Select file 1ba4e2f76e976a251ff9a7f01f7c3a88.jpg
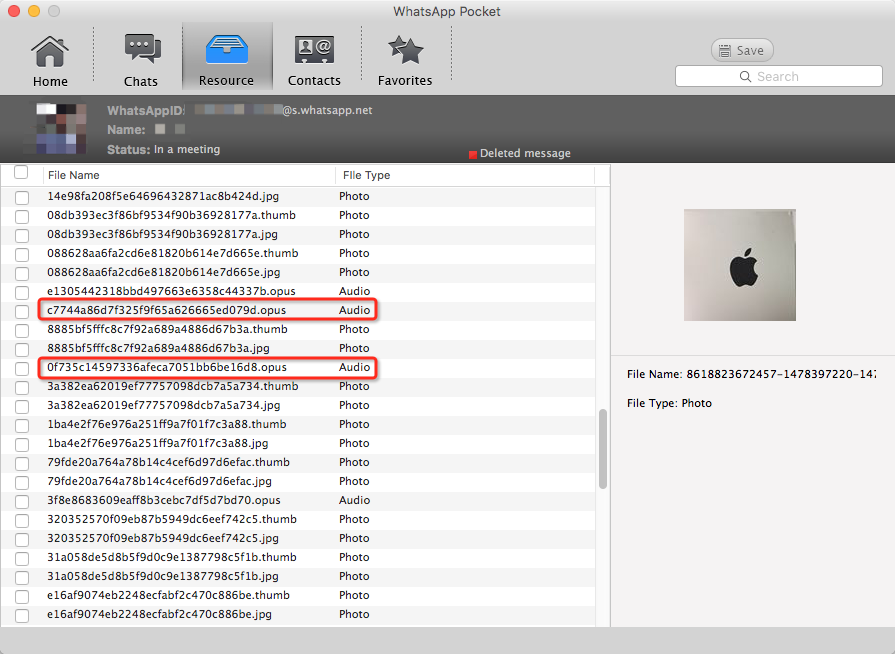The height and width of the screenshot is (654, 895). [x=158, y=443]
